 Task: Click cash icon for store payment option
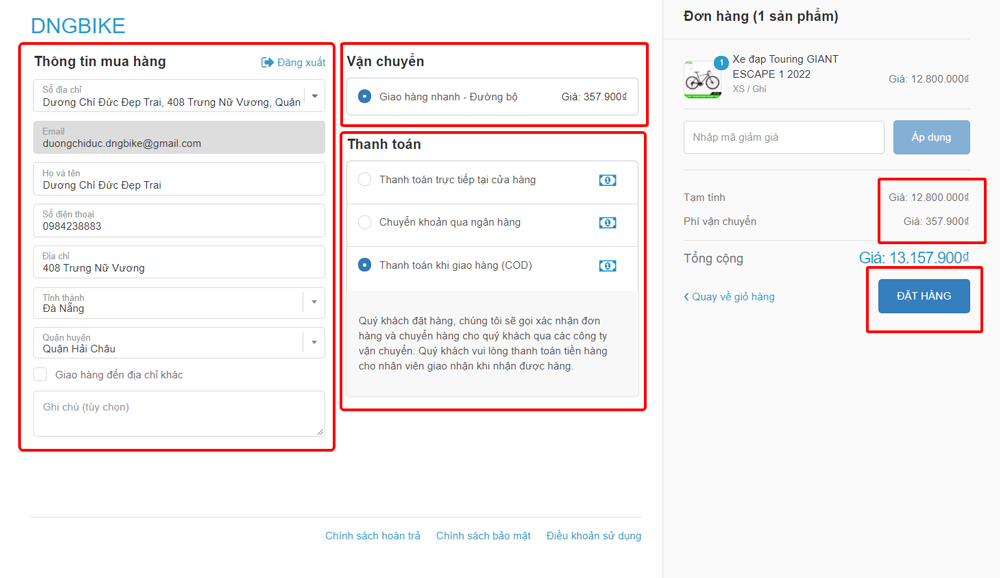click(x=607, y=180)
